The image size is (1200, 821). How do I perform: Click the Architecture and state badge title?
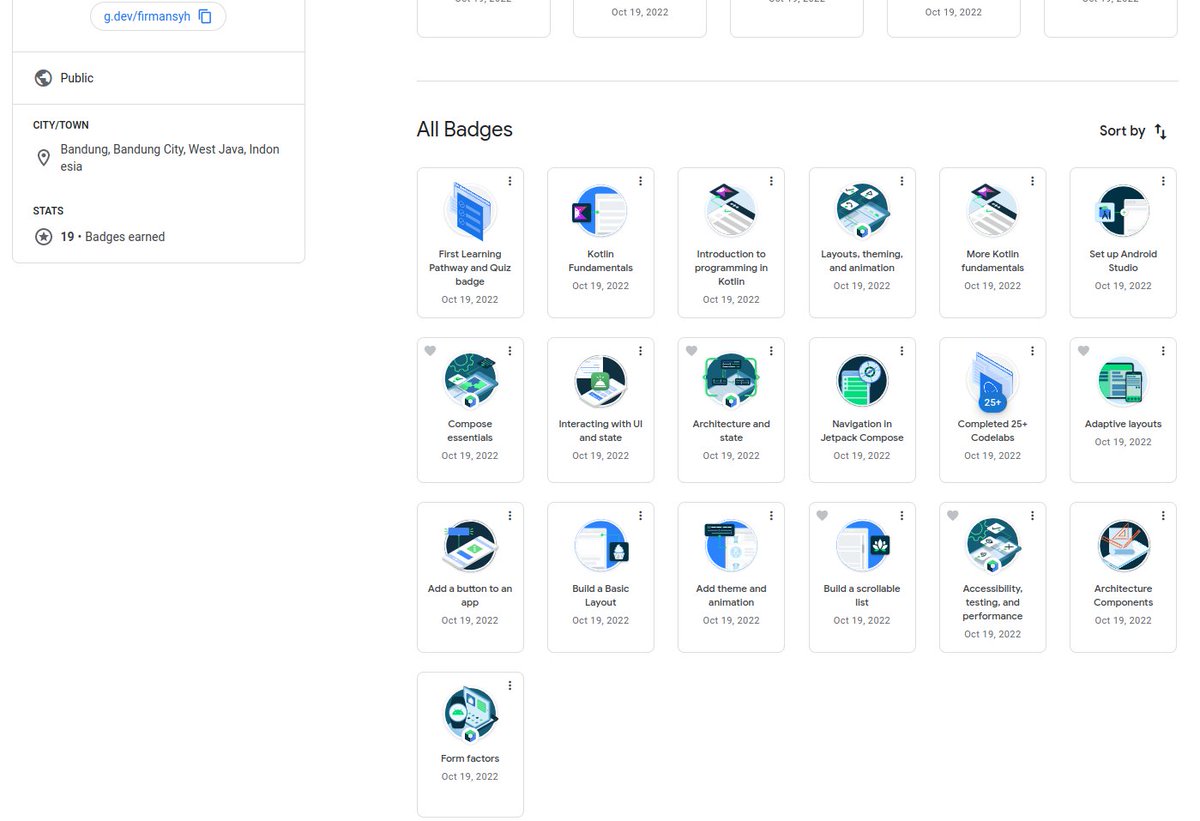pyautogui.click(x=731, y=431)
